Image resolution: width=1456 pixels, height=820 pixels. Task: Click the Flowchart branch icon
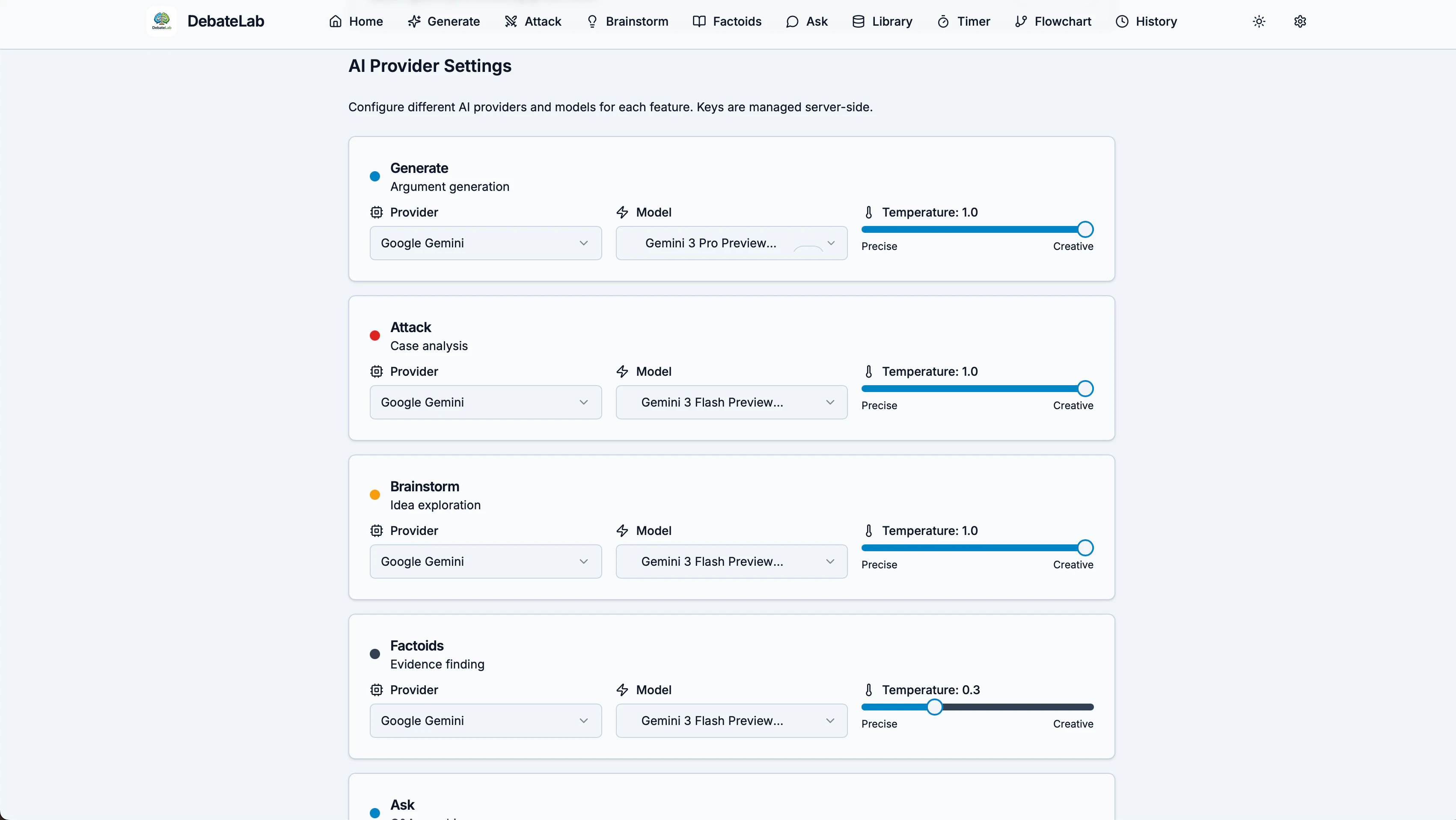click(1021, 21)
